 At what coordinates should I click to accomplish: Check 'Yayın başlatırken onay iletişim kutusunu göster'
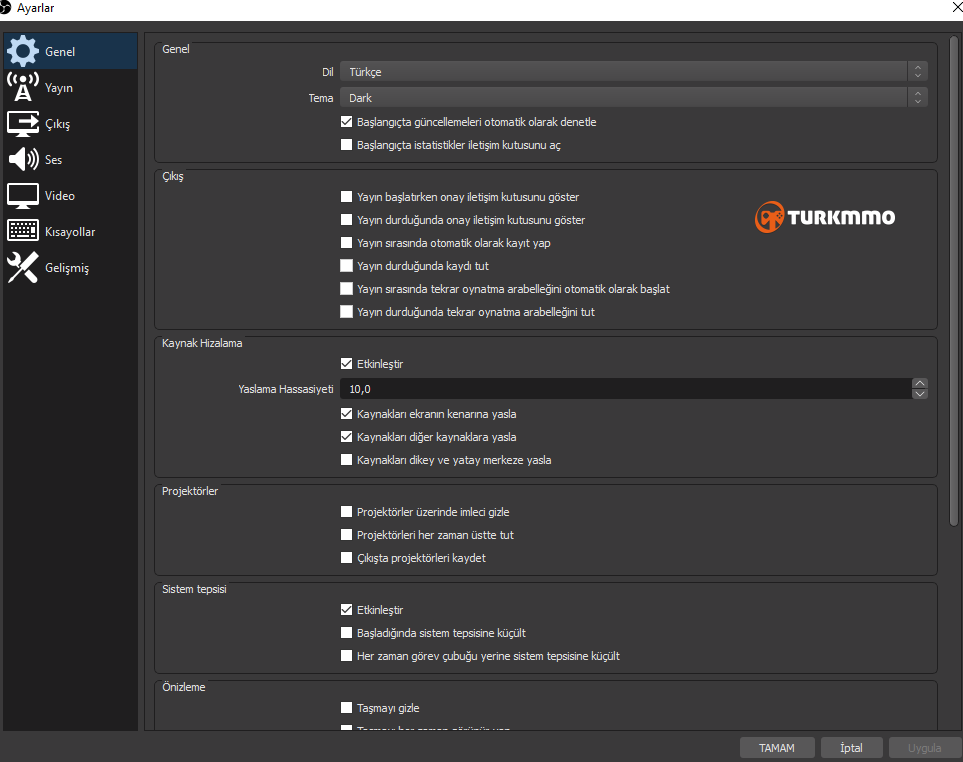(346, 196)
